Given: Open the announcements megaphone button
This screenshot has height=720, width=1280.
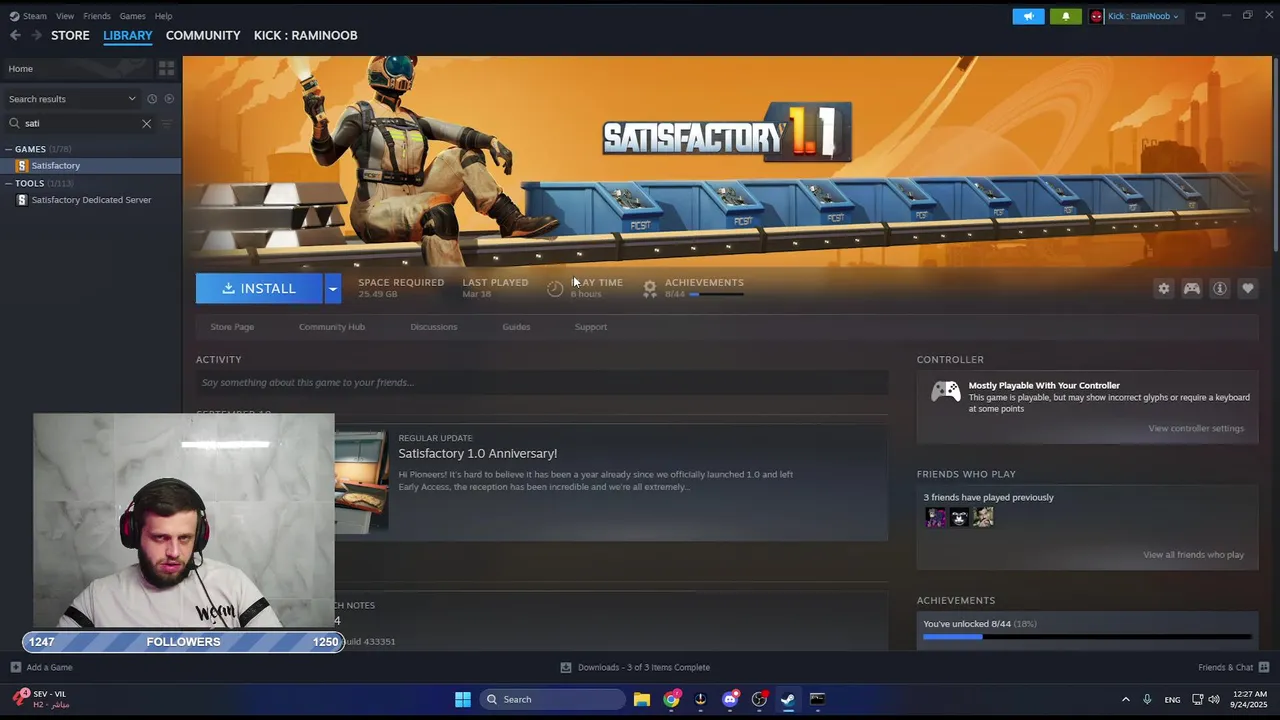Looking at the screenshot, I should click(1028, 16).
